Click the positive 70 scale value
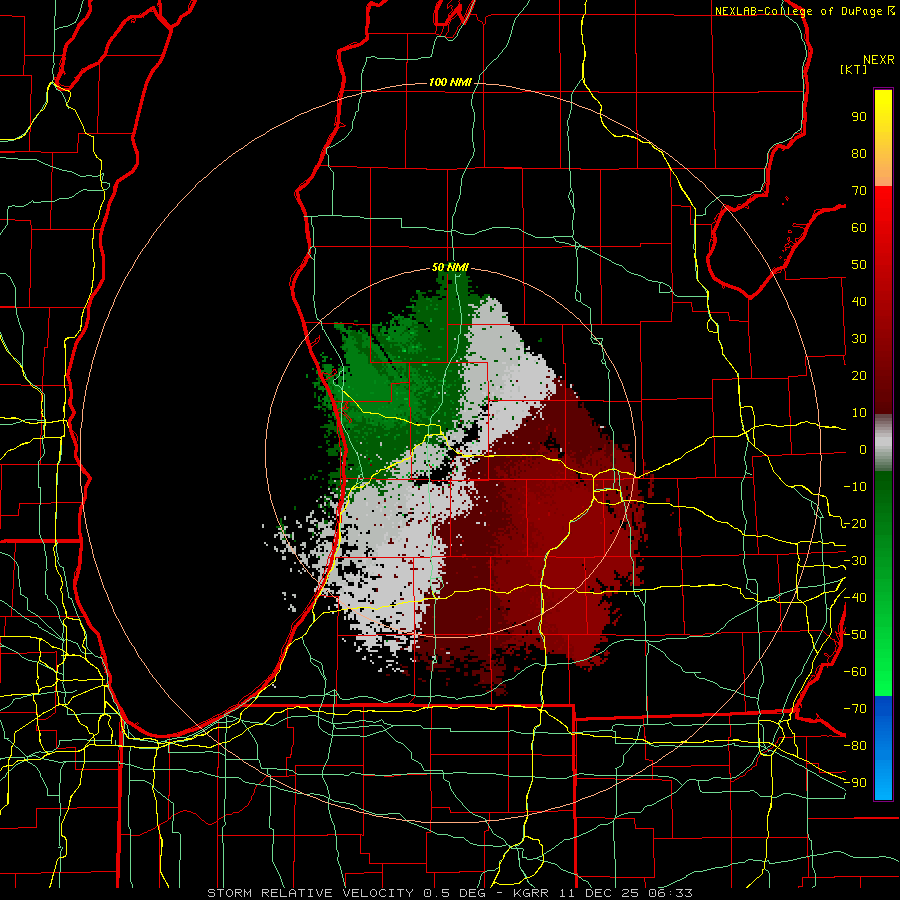The width and height of the screenshot is (900, 900). point(859,191)
